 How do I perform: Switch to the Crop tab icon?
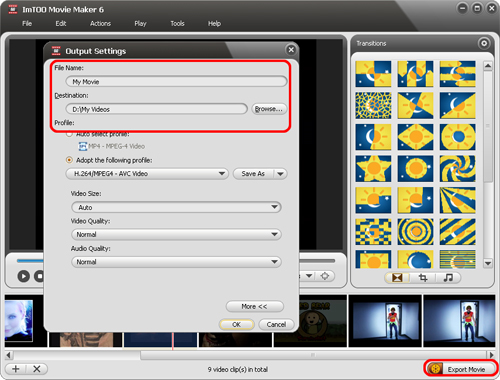pos(423,277)
